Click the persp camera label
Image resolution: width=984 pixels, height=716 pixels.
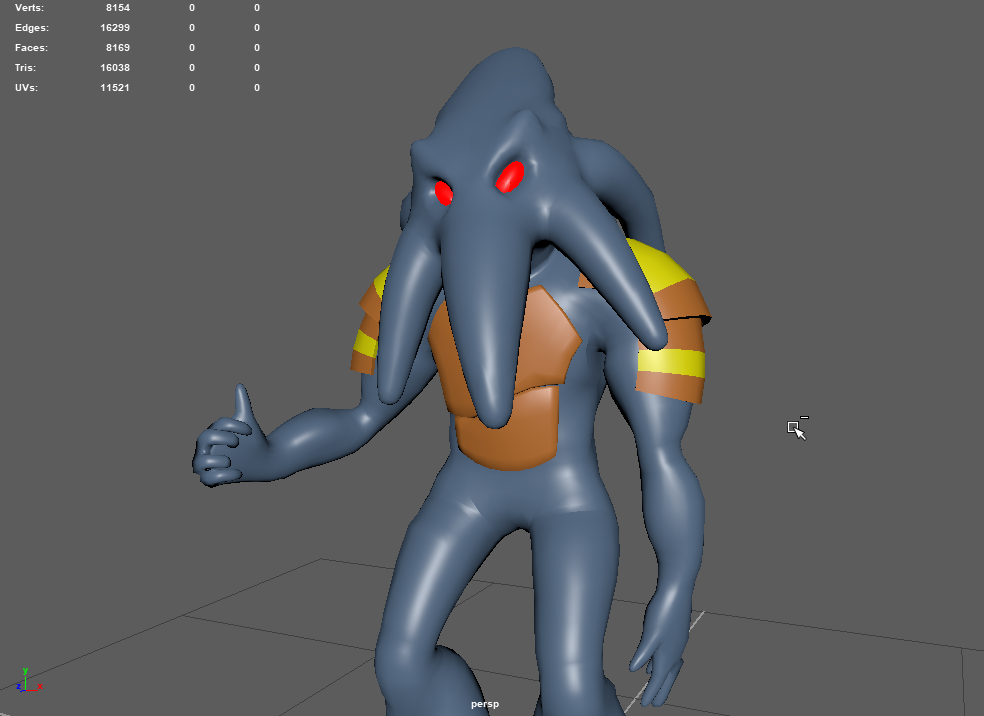485,704
